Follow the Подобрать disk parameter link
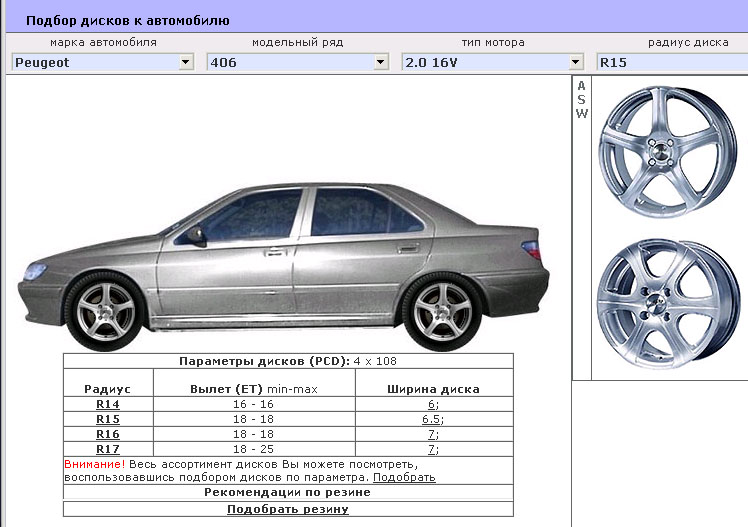Viewport: 748px width, 527px height. [404, 477]
